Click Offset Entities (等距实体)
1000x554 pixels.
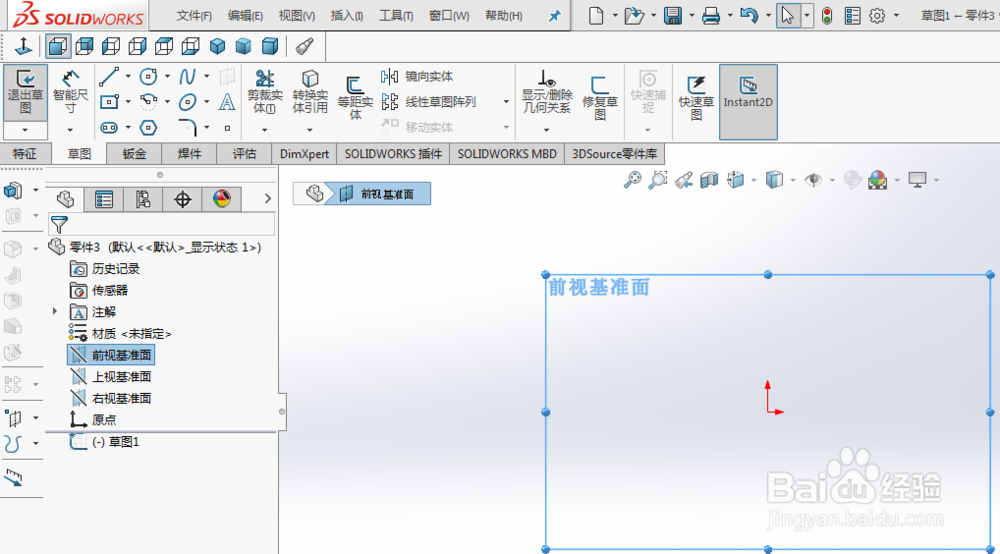coord(355,97)
